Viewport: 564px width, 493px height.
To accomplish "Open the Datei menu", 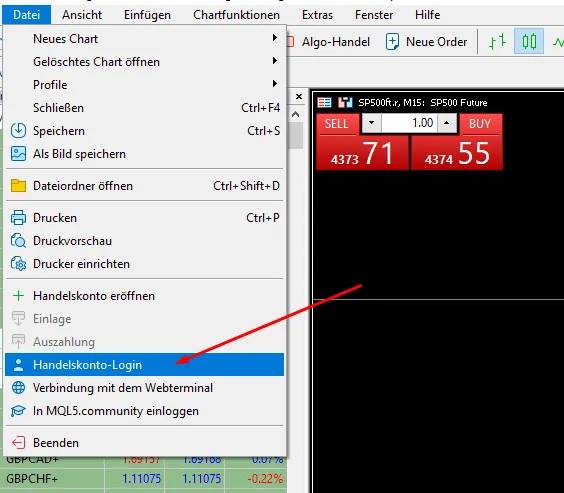I will [x=26, y=15].
